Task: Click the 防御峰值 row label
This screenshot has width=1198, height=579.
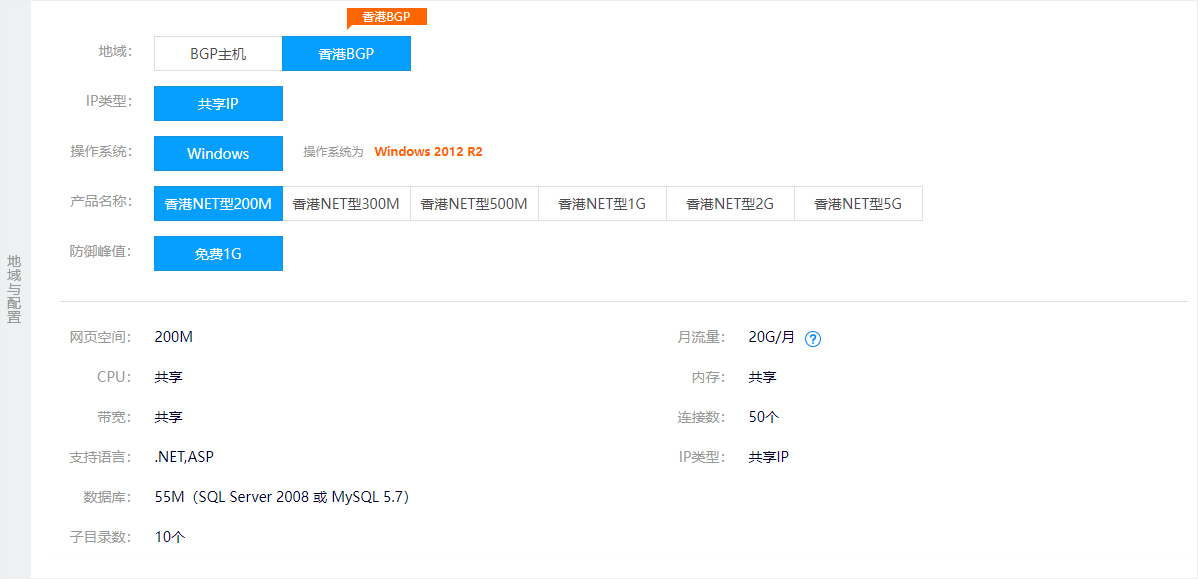Action: (x=100, y=251)
